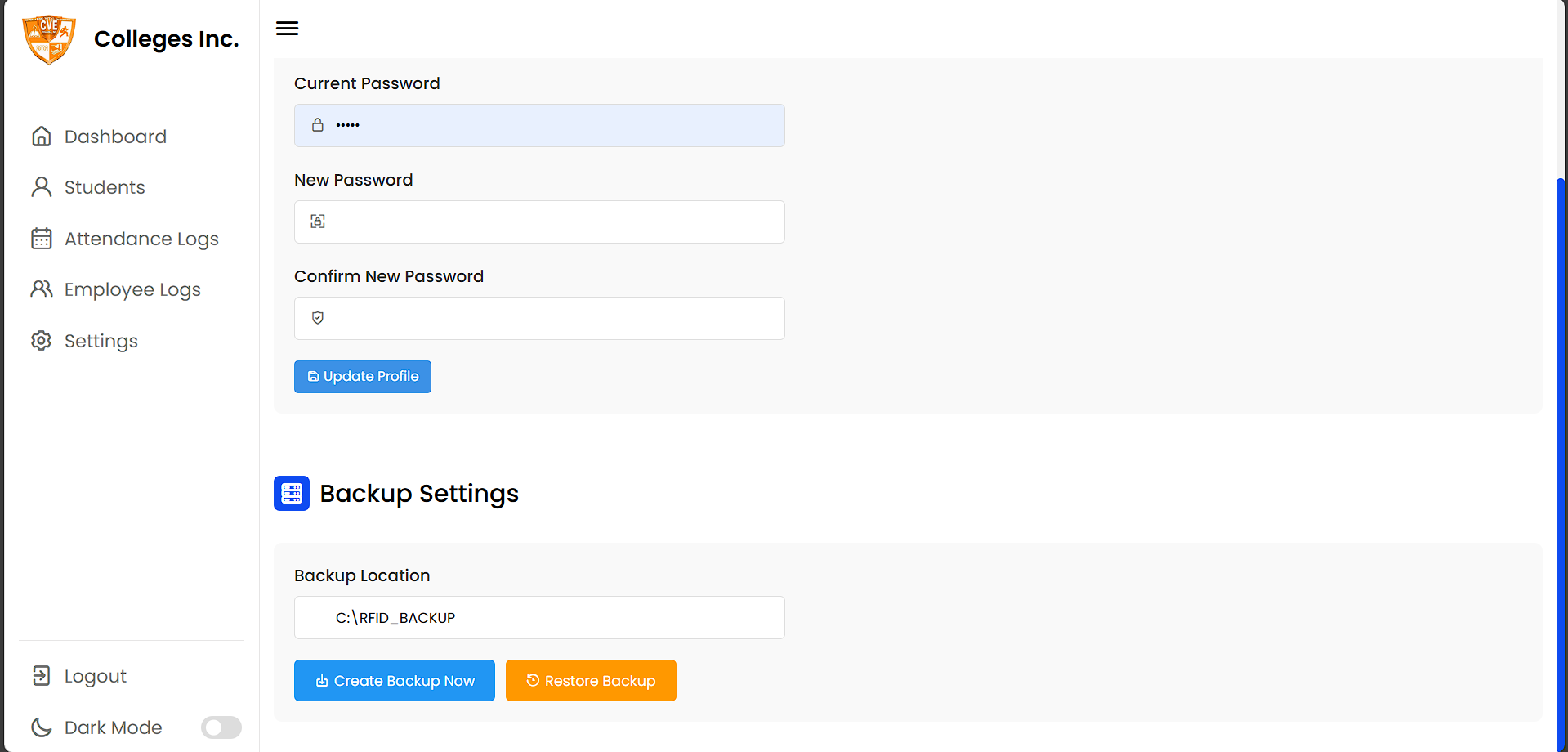Select the Students person icon
This screenshot has height=752, width=1568.
(x=41, y=186)
